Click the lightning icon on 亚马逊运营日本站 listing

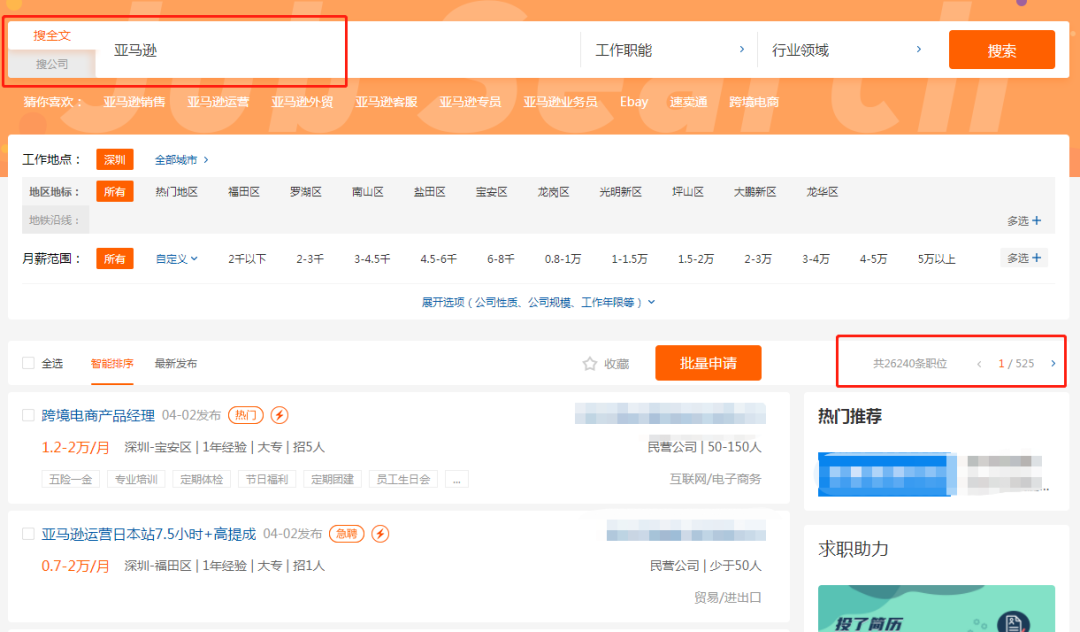pos(380,534)
